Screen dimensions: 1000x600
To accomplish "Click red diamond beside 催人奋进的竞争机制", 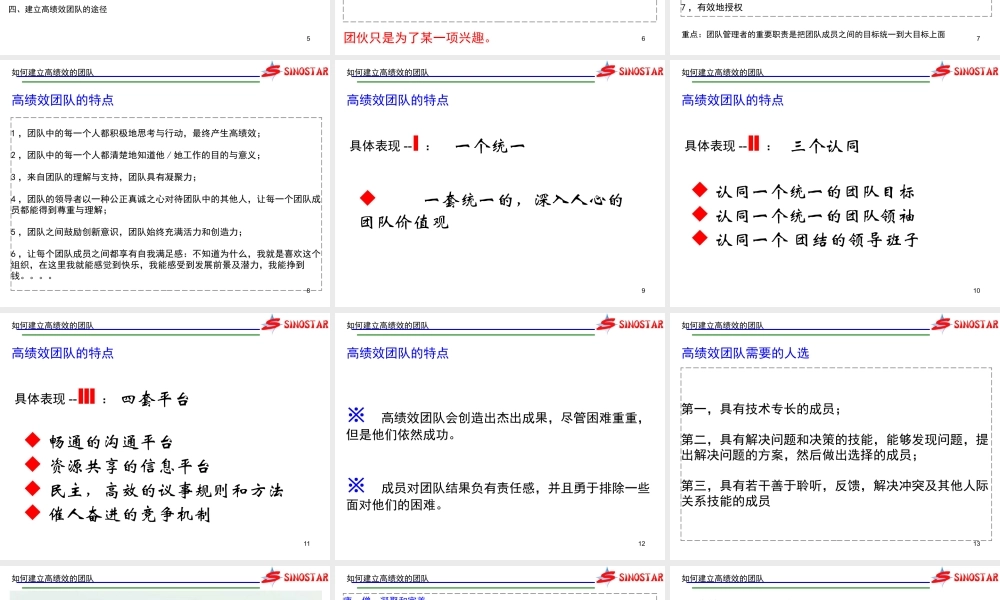I will (x=33, y=512).
